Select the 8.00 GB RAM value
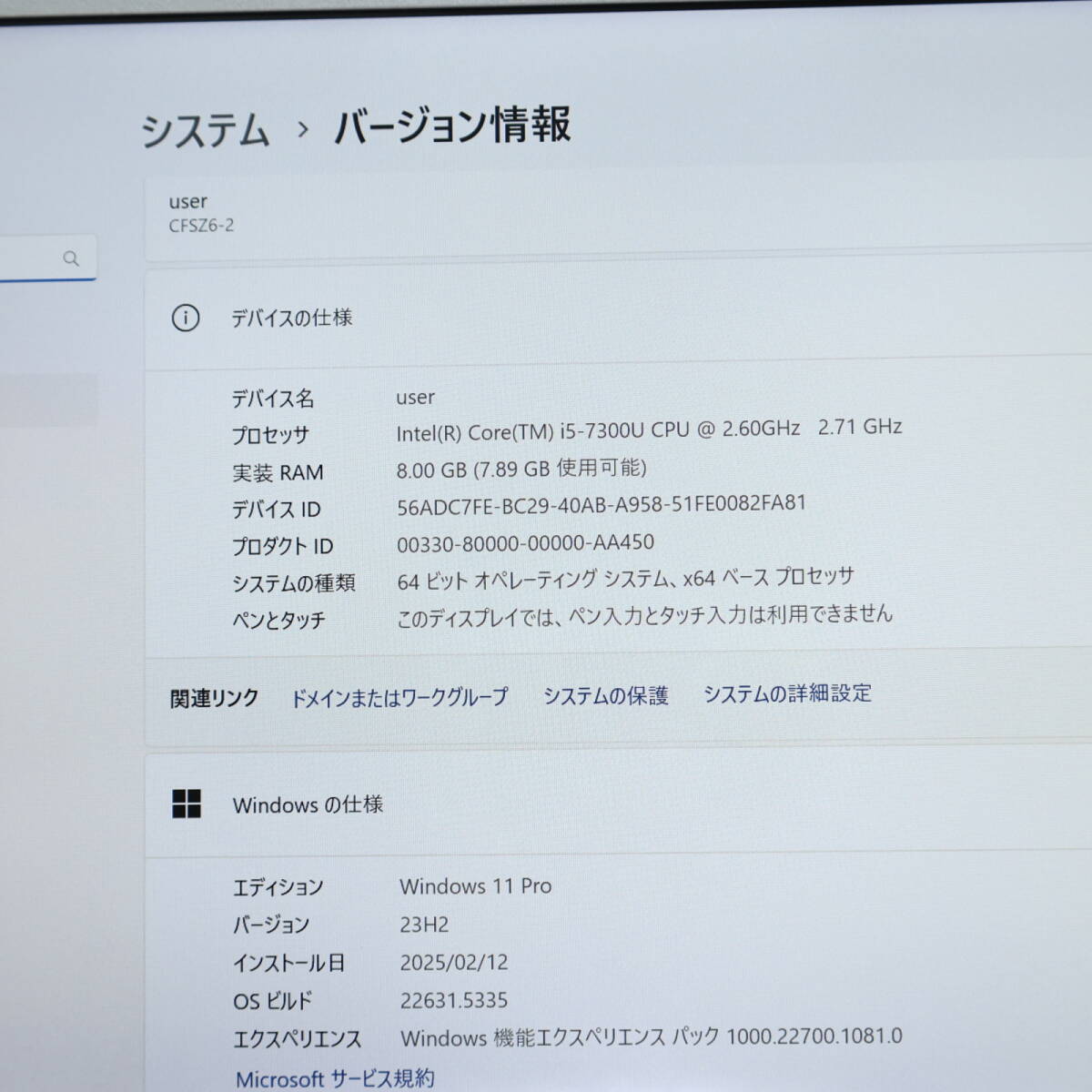This screenshot has height=1092, width=1092. (x=521, y=469)
